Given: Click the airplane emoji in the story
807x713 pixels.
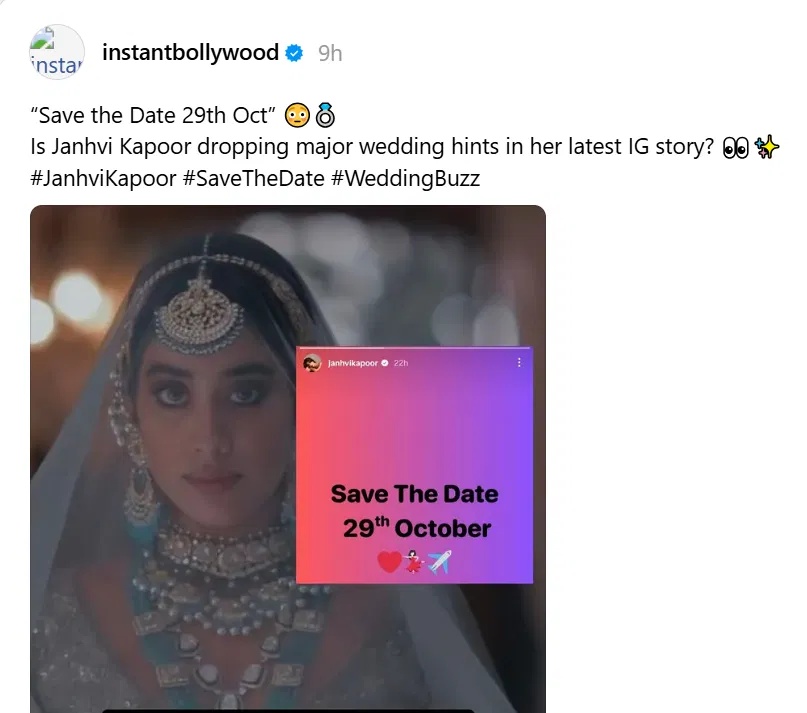Looking at the screenshot, I should [x=438, y=562].
